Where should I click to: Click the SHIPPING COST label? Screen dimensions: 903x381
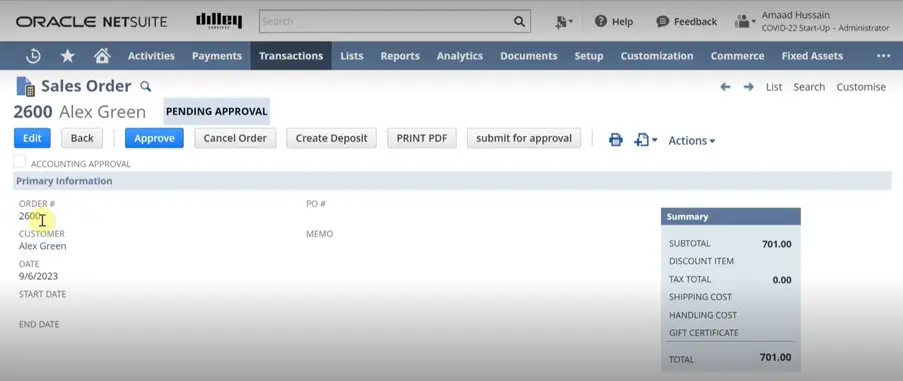[700, 297]
